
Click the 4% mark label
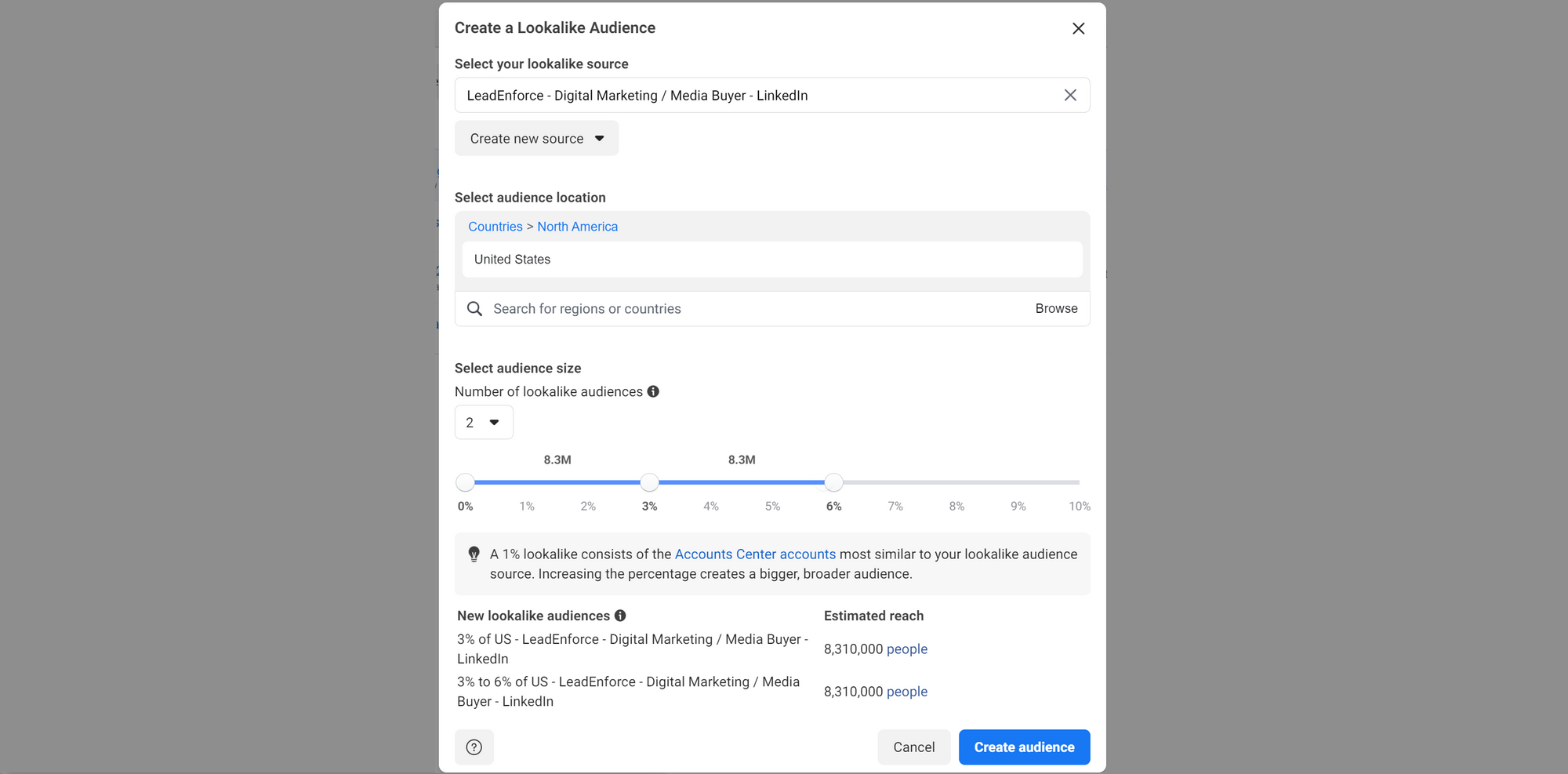711,507
